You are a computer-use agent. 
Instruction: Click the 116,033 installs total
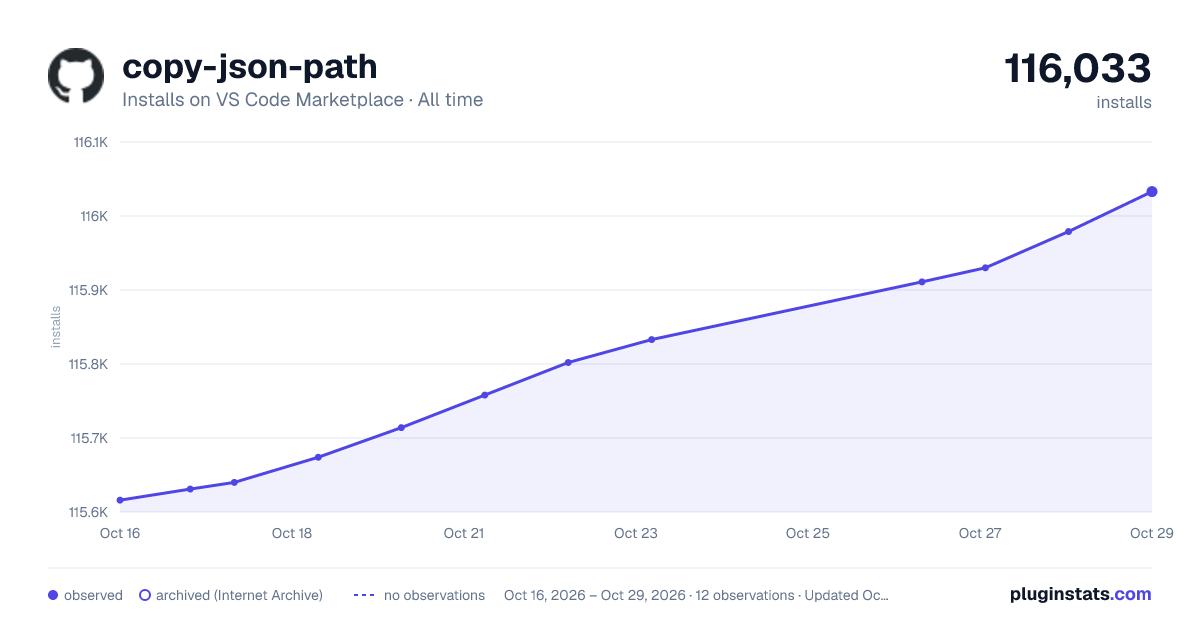[x=1078, y=69]
